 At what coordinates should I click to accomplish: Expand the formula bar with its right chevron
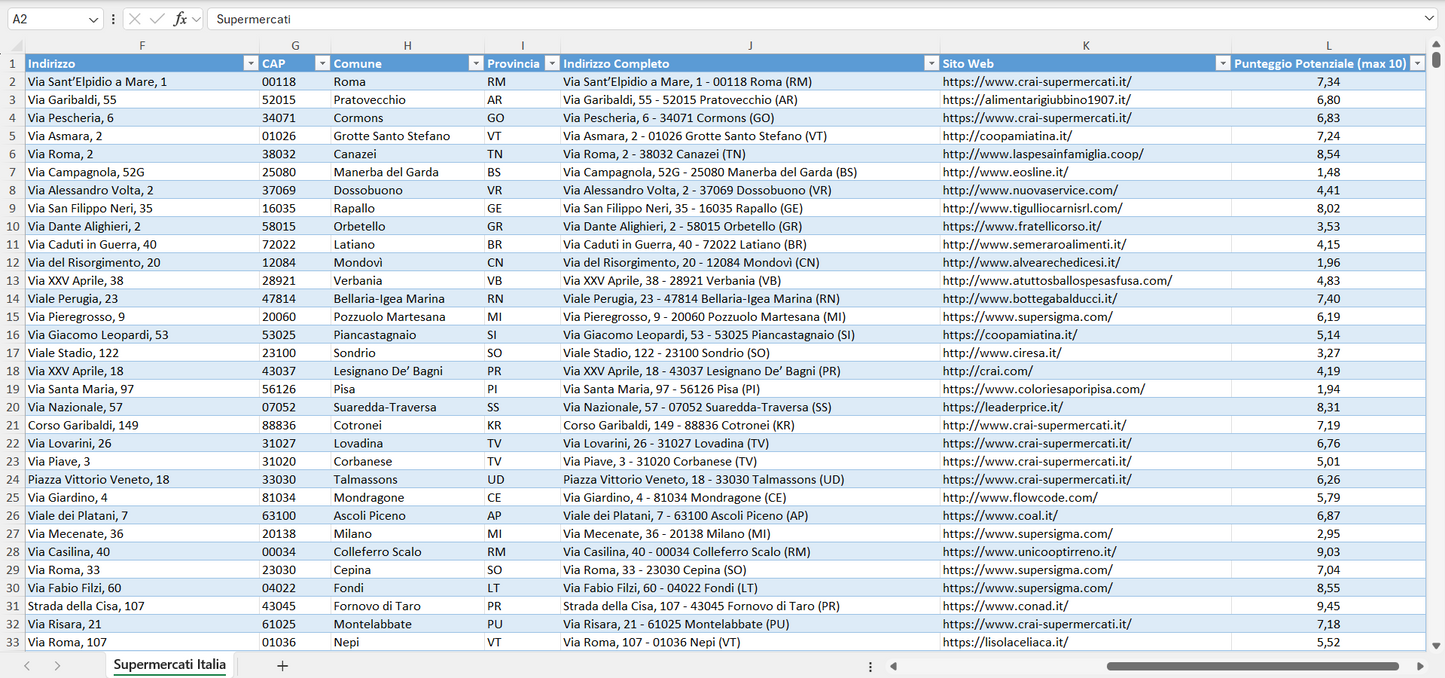click(1430, 19)
